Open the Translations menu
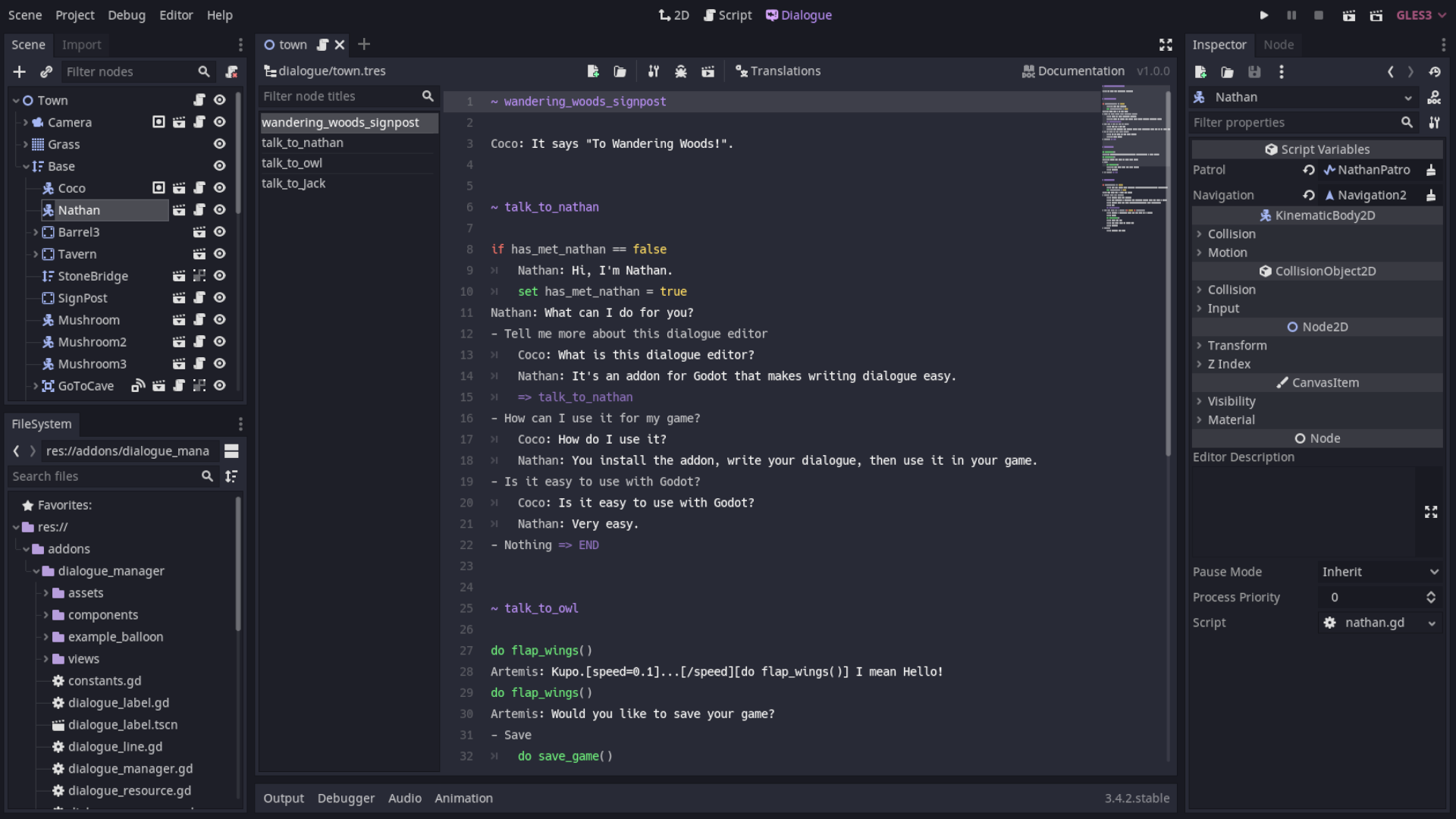Screen dimensions: 1456x819 [x=778, y=71]
